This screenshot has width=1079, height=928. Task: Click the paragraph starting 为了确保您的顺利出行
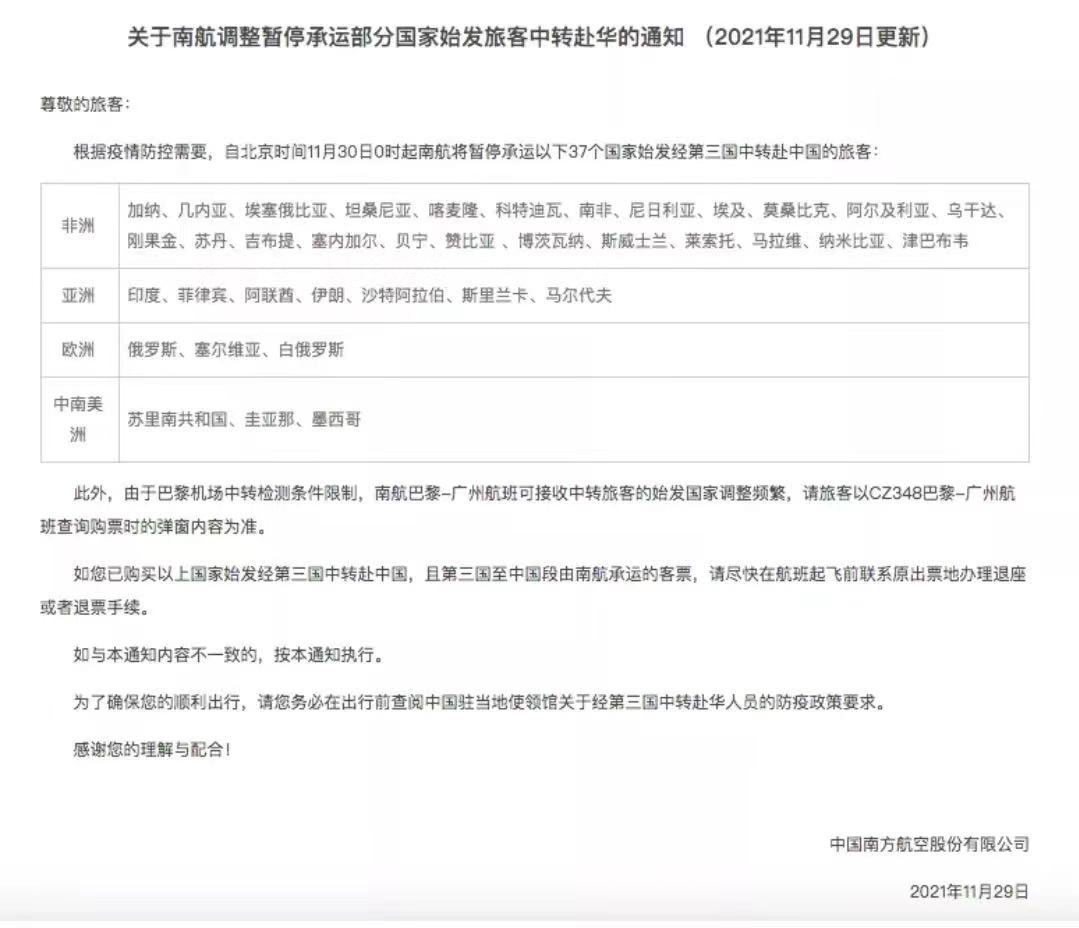point(480,702)
